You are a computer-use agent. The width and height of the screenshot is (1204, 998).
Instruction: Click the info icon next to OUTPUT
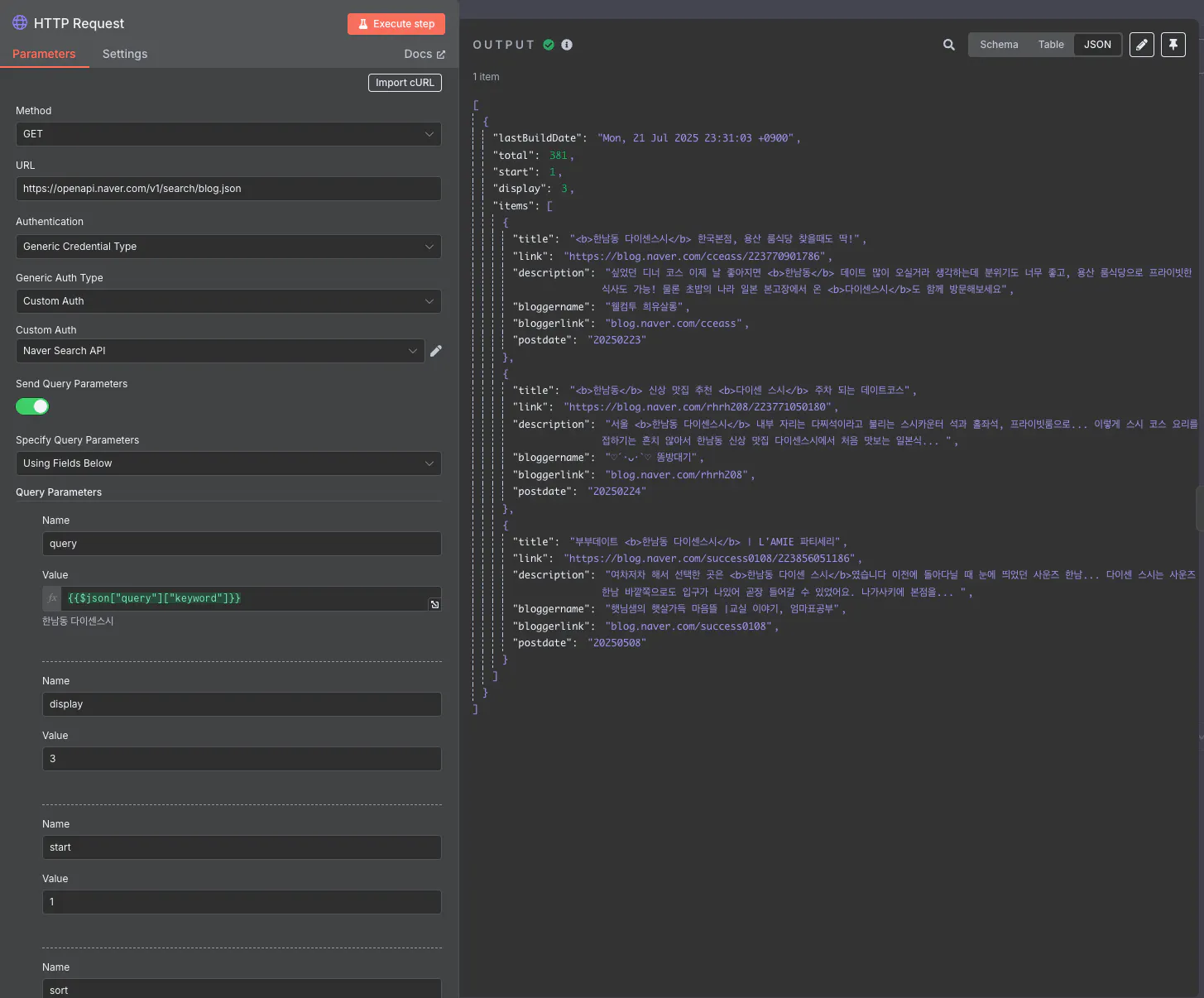567,45
